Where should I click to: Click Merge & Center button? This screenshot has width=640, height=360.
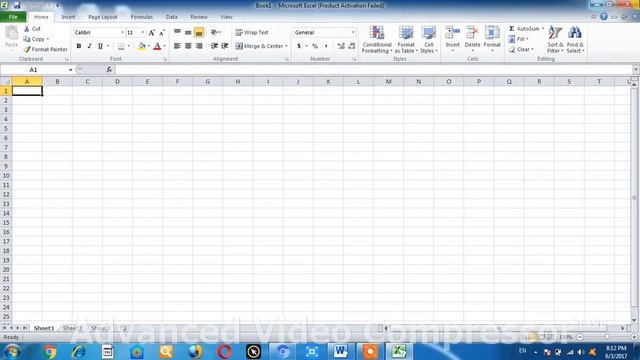[259, 46]
